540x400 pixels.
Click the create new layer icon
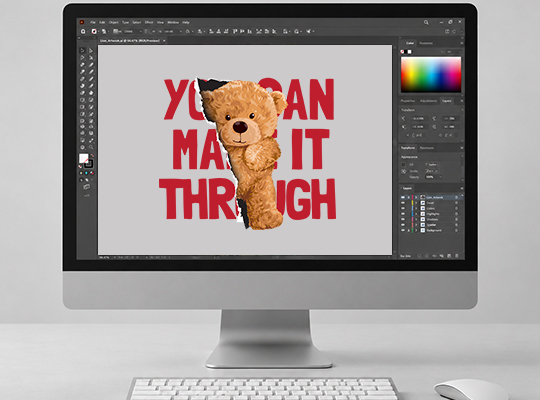pyautogui.click(x=449, y=256)
